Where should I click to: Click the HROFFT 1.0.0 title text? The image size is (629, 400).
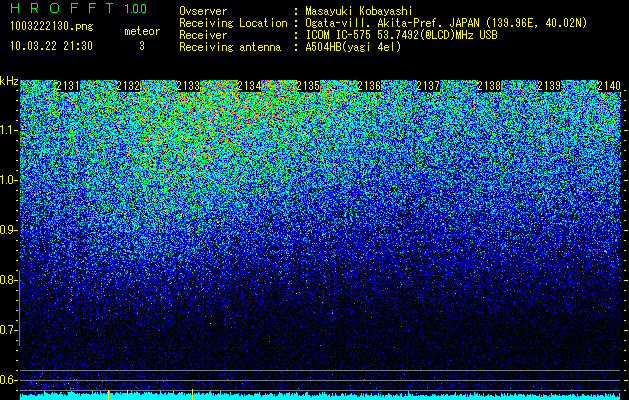[x=79, y=8]
